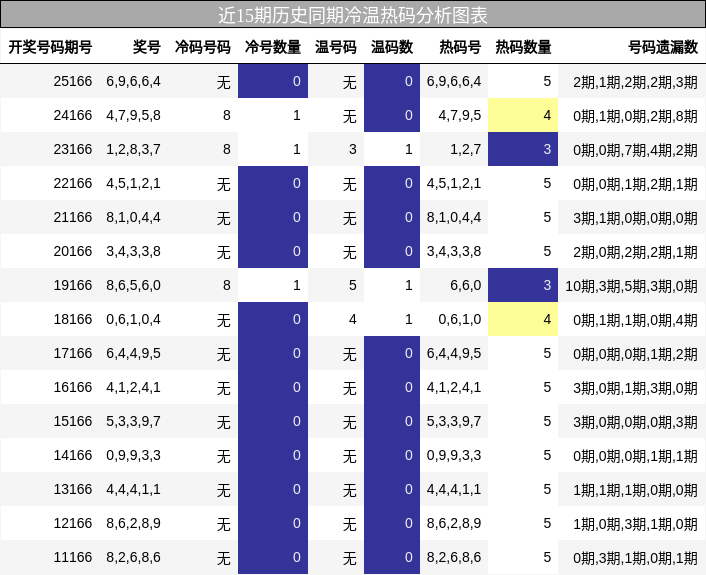This screenshot has height=575, width=706.
Task: Click period number 17166
Action: 72,353
